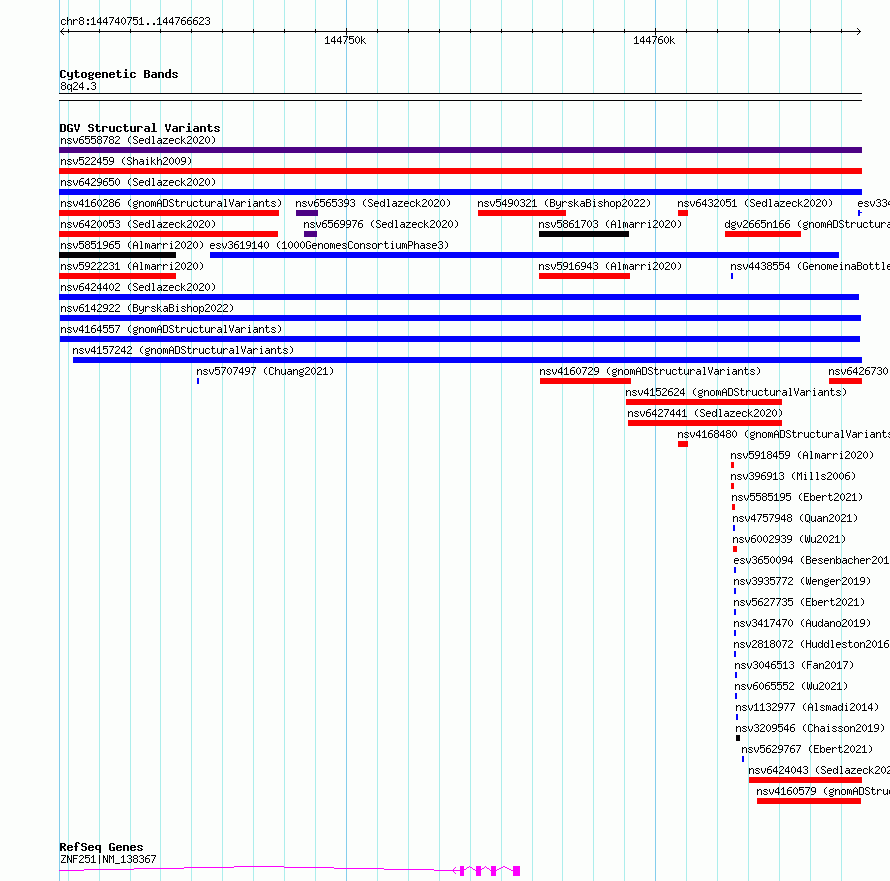Select the red nsv6427441 variant bar

tap(705, 423)
